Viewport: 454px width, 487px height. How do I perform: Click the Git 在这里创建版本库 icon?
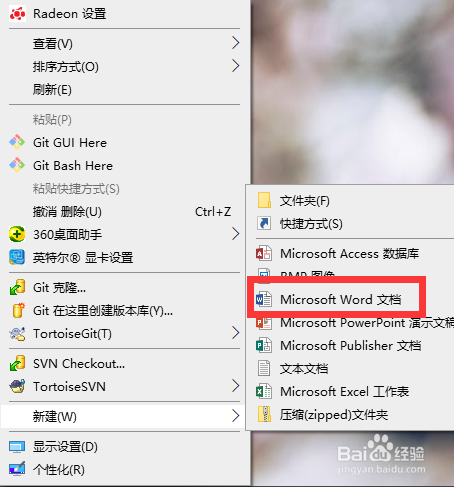click(x=18, y=310)
